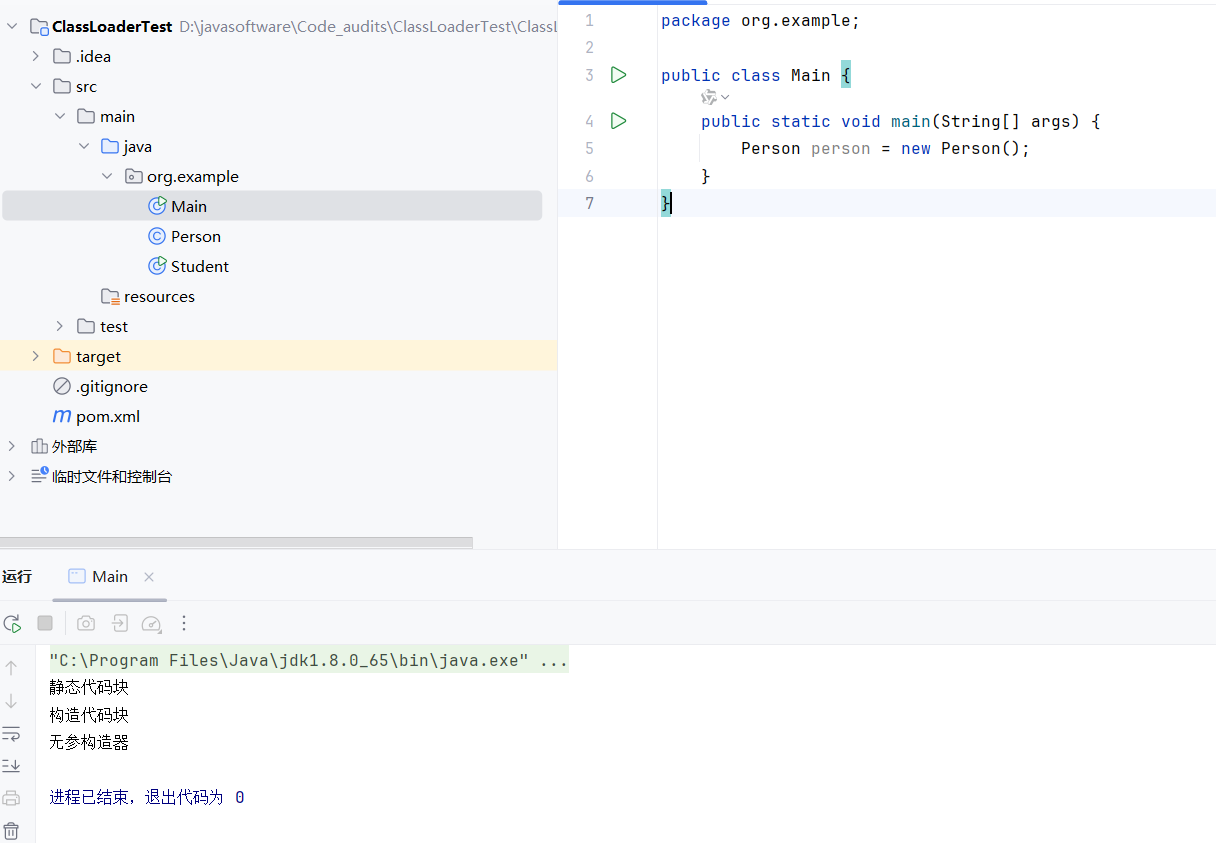The image size is (1217, 843).
Task: Click the java.exe command line in console
Action: [x=308, y=660]
